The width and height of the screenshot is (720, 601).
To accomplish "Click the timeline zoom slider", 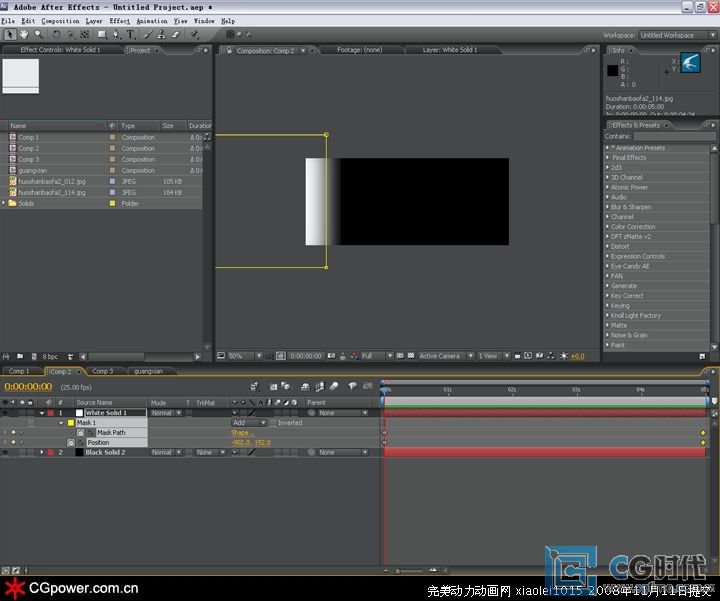I will [x=410, y=571].
